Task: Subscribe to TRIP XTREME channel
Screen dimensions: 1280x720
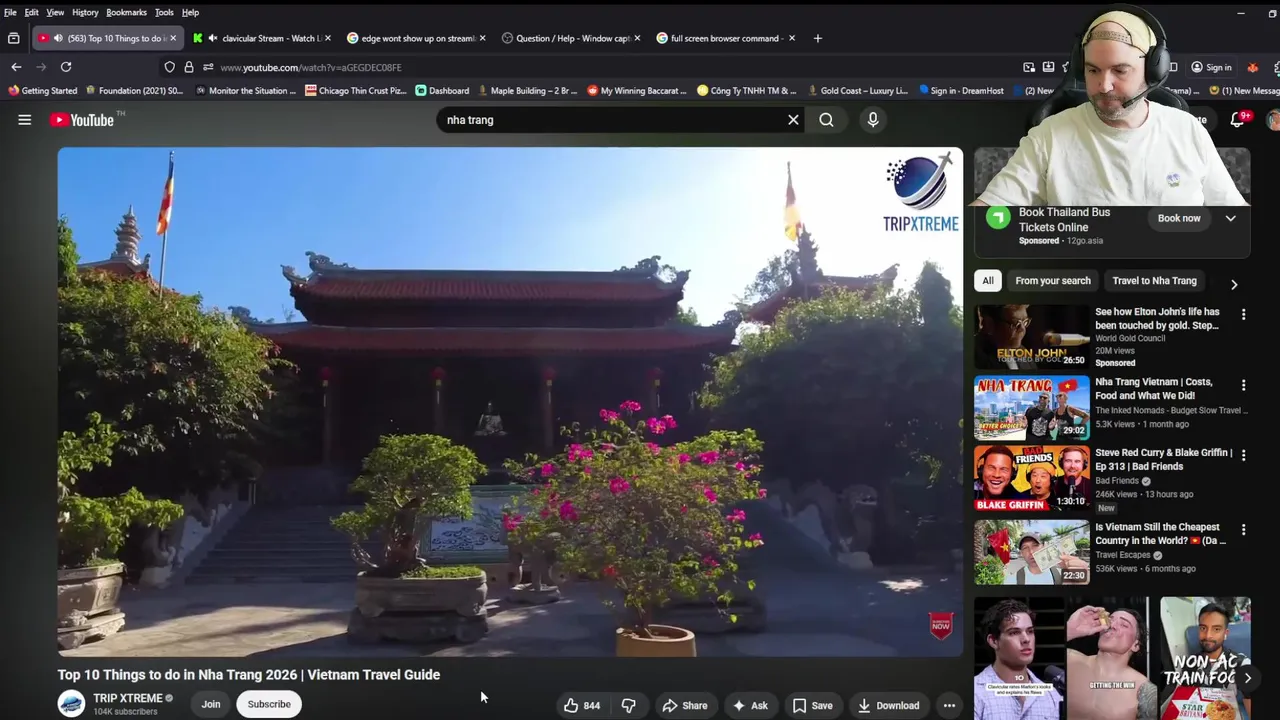Action: [269, 704]
